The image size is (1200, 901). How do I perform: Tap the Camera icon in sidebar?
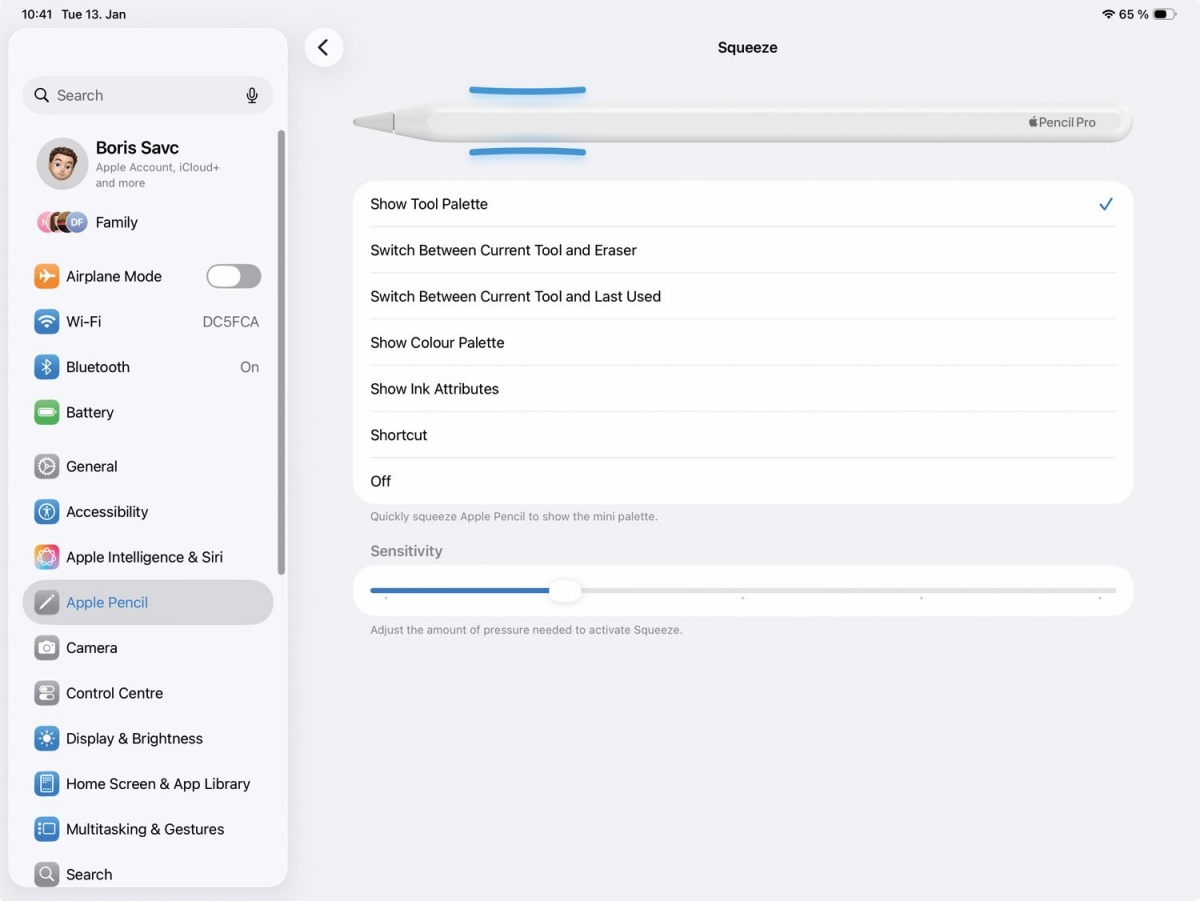(x=46, y=647)
